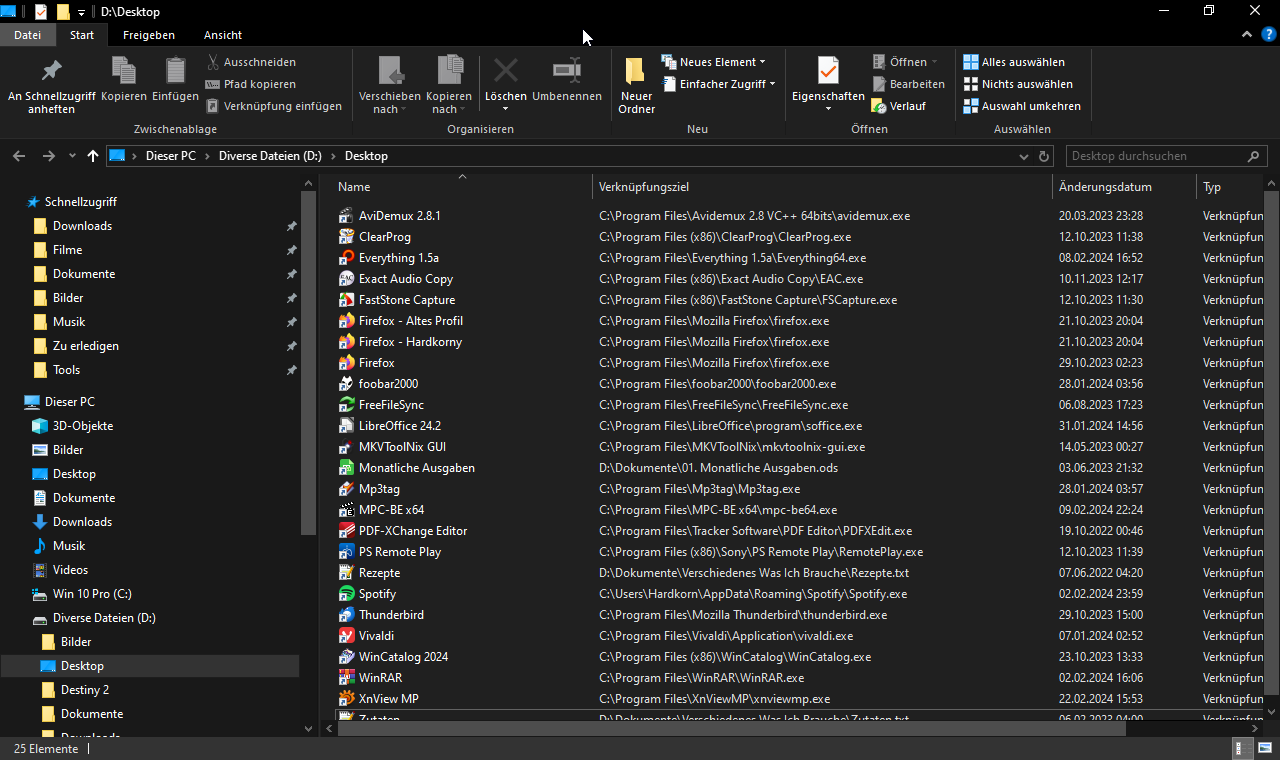Switch to the Ansicht tab
Image resolution: width=1280 pixels, height=760 pixels.
tap(223, 35)
